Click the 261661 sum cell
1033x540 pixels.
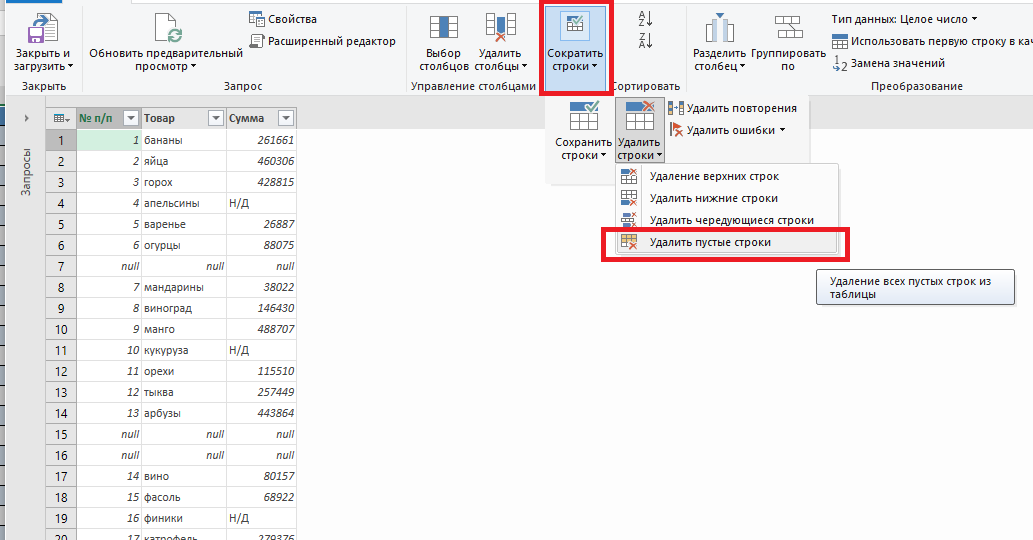[261, 140]
